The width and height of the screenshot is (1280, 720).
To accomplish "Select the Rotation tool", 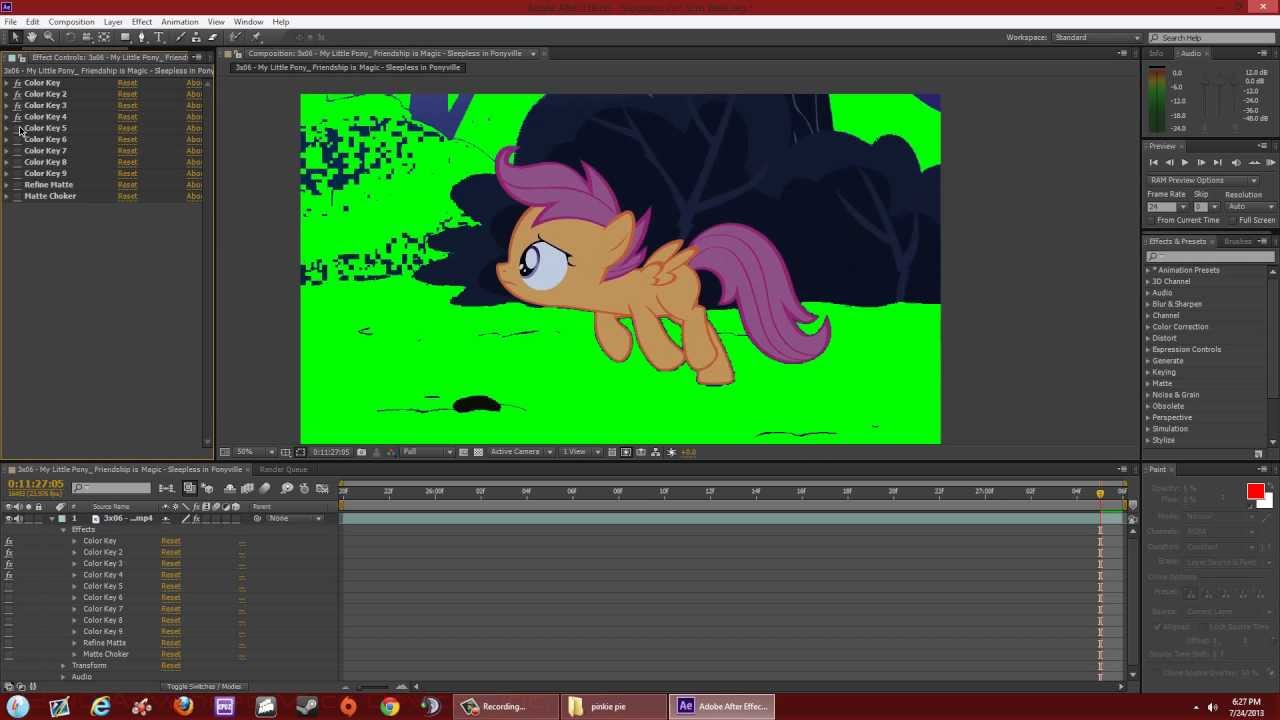I will [70, 37].
